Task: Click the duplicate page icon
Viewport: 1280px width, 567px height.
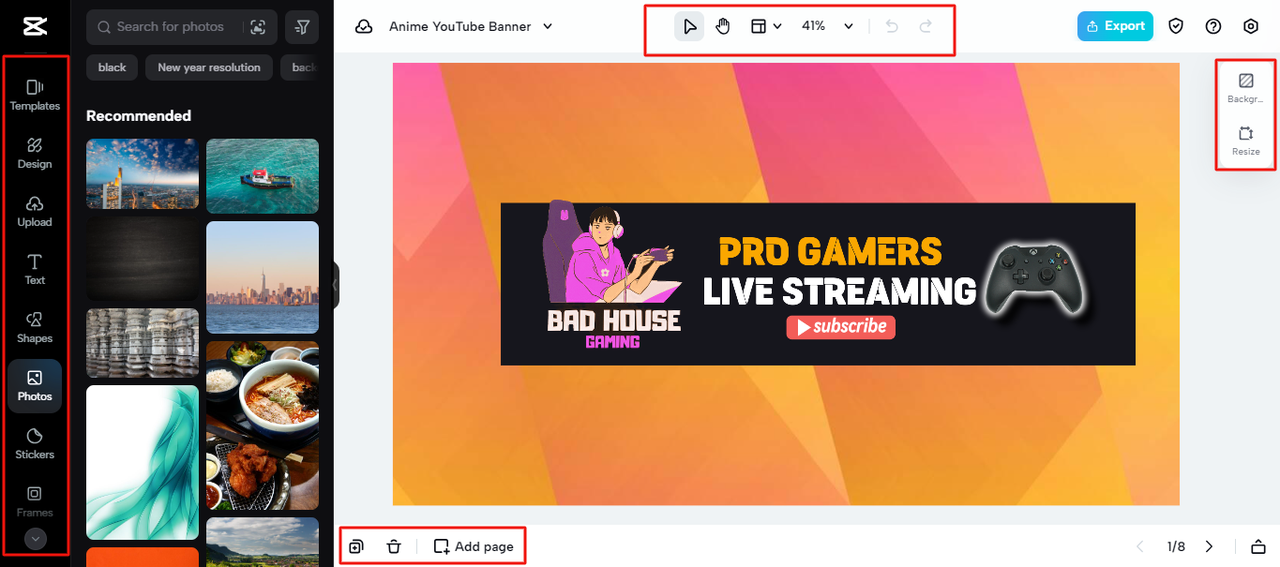Action: click(357, 547)
